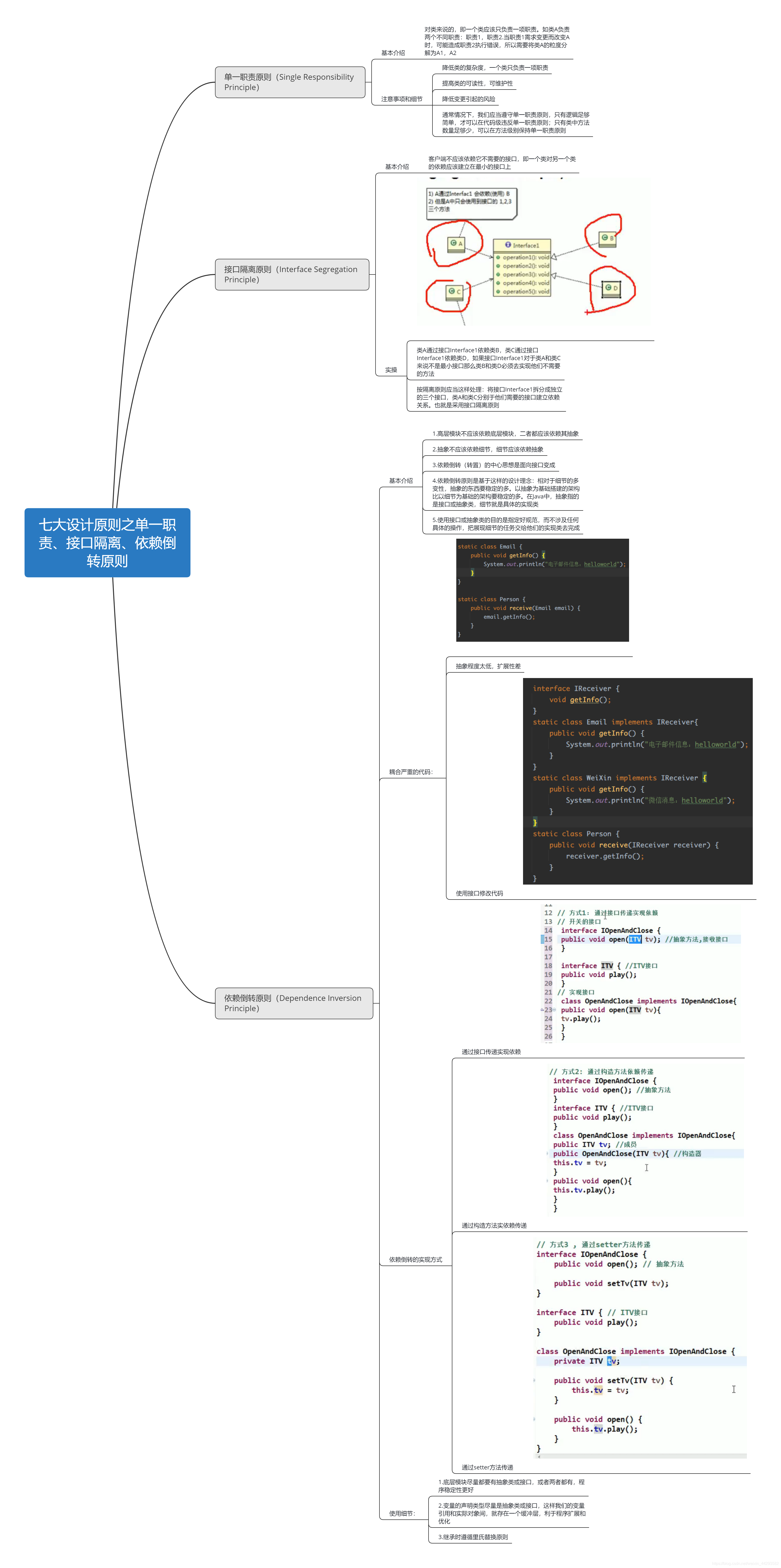Click 基本介绍 under Interface Segregation Principle

click(x=397, y=167)
